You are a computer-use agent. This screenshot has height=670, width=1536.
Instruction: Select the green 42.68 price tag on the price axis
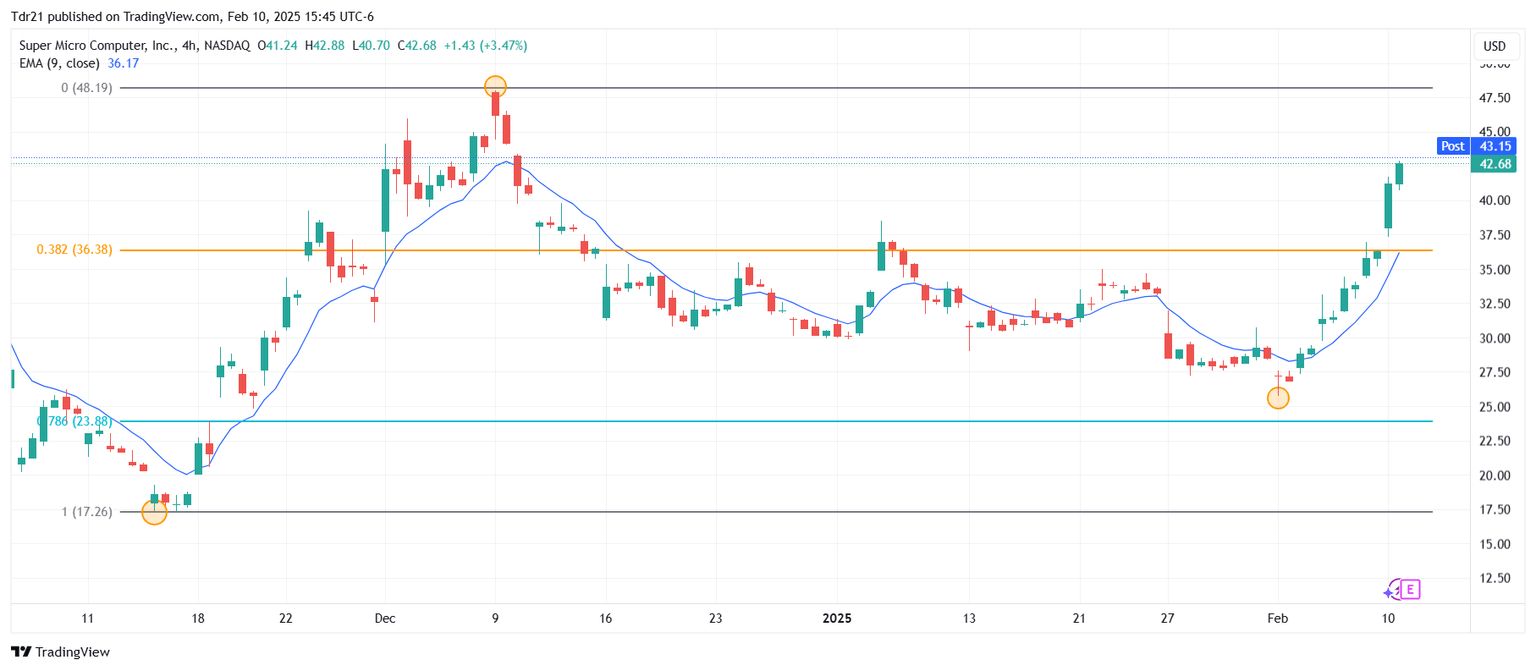(x=1494, y=164)
